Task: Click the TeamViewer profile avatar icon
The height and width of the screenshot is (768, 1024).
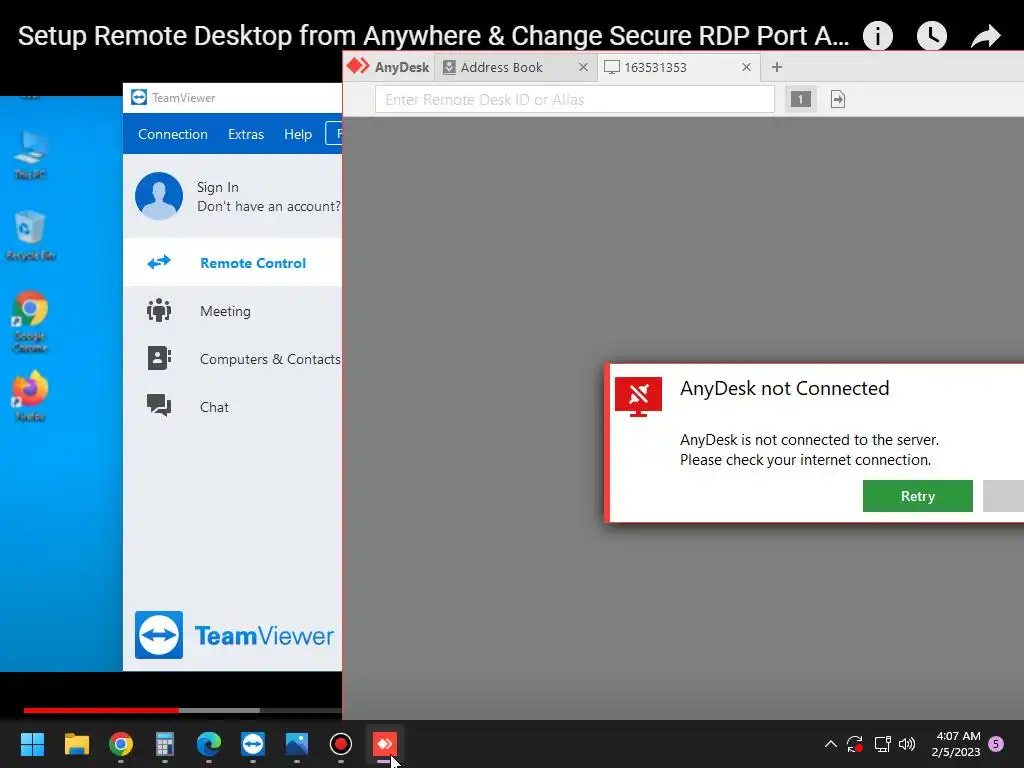Action: tap(159, 195)
